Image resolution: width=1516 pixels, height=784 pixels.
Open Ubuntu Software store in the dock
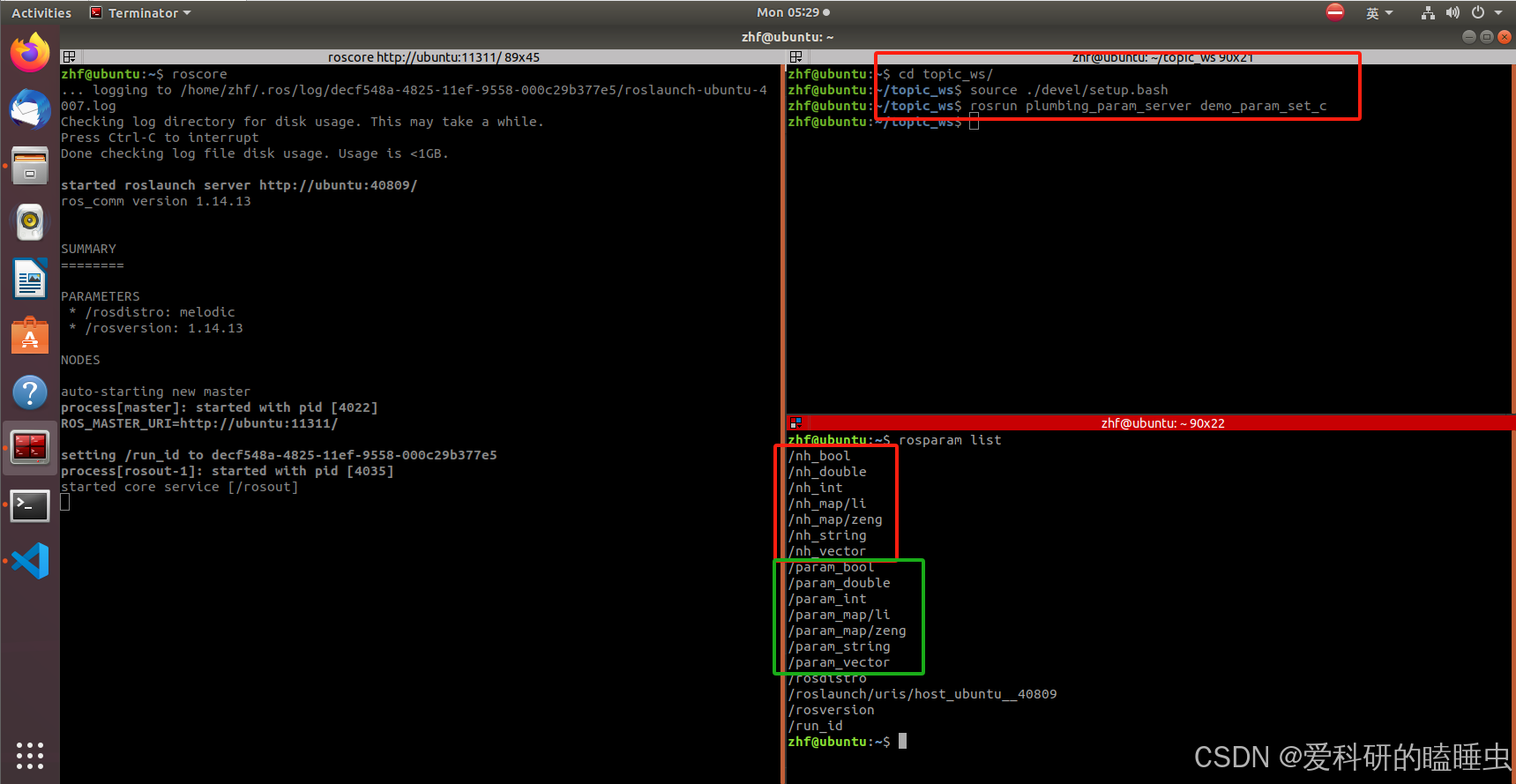click(x=30, y=335)
